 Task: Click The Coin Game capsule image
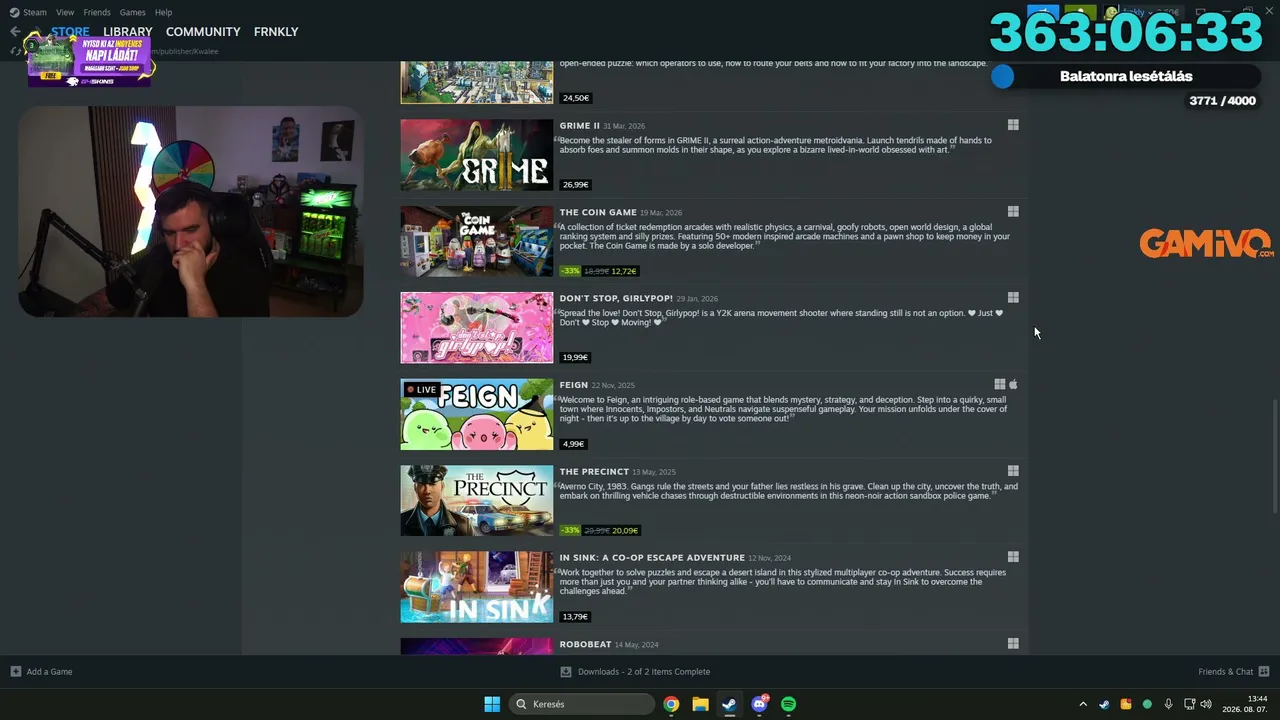tap(477, 241)
